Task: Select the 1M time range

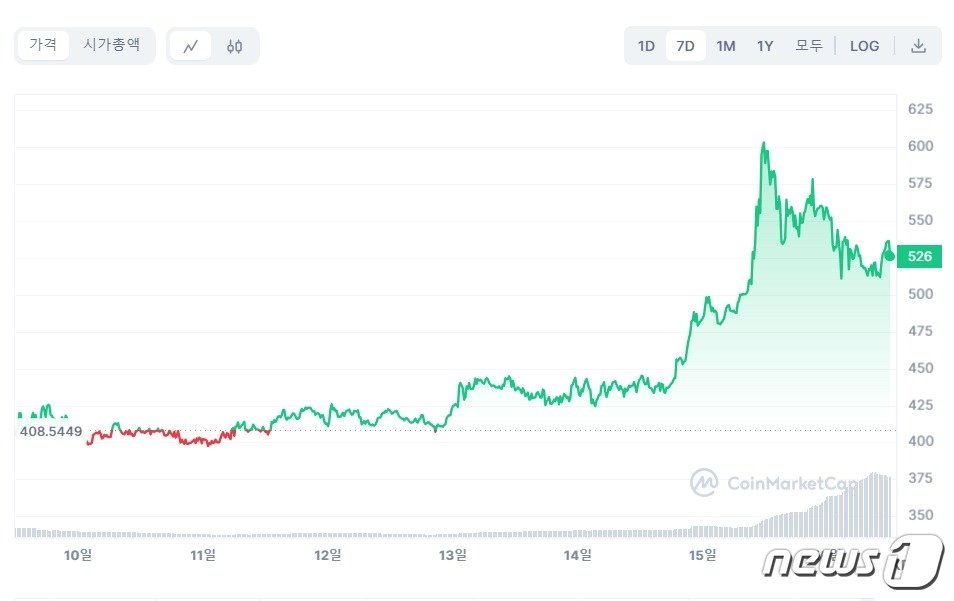Action: [725, 46]
